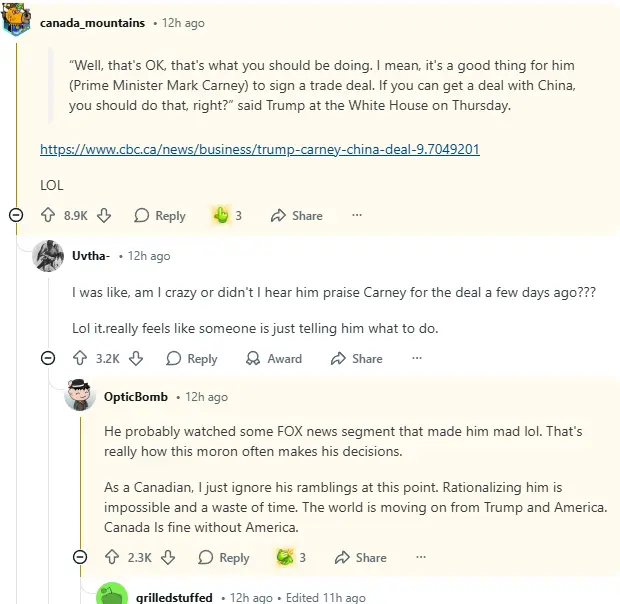Upvote OpticBomb's comment
The image size is (620, 604).
click(x=112, y=557)
